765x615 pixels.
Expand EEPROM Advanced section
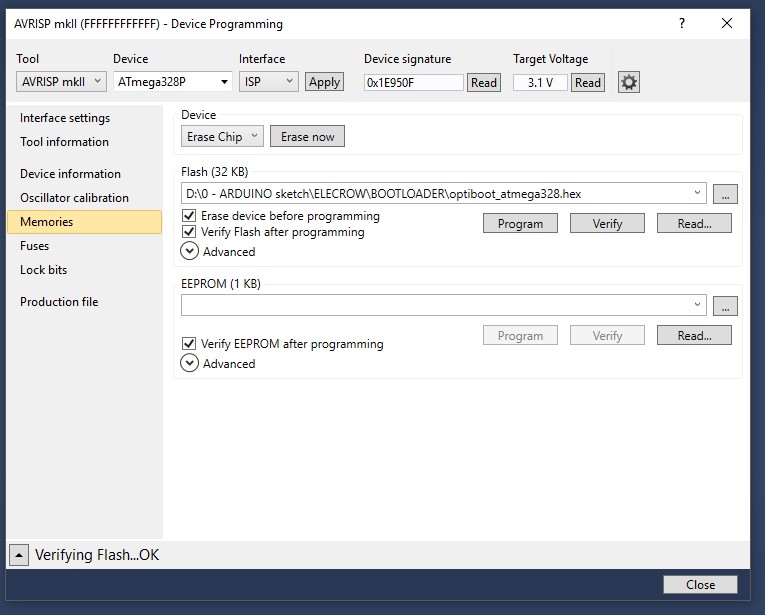tap(189, 363)
